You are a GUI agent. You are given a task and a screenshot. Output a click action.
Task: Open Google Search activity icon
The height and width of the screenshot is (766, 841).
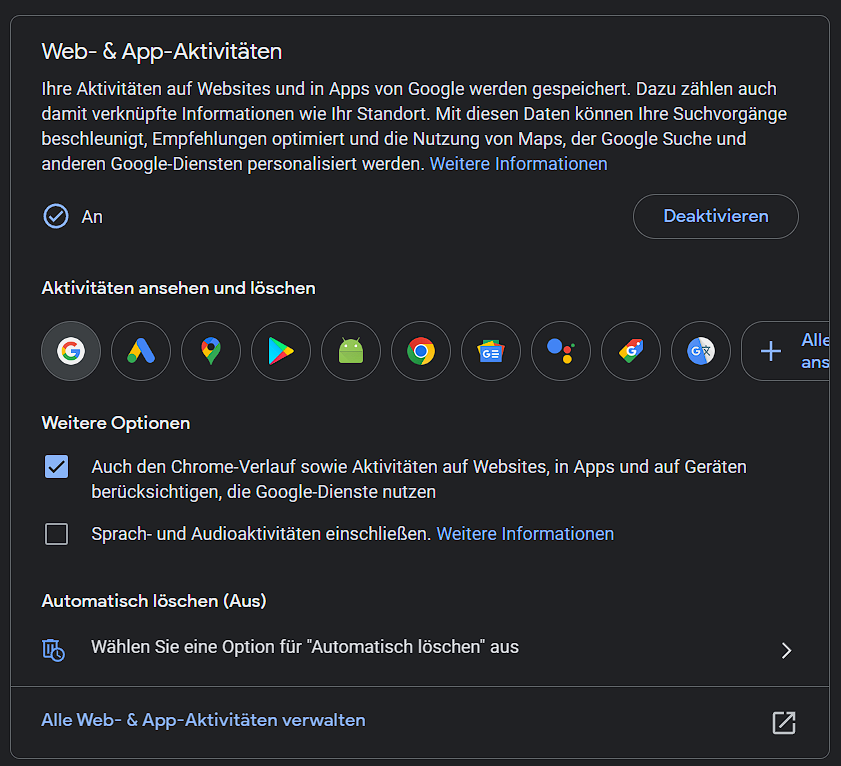pyautogui.click(x=71, y=351)
